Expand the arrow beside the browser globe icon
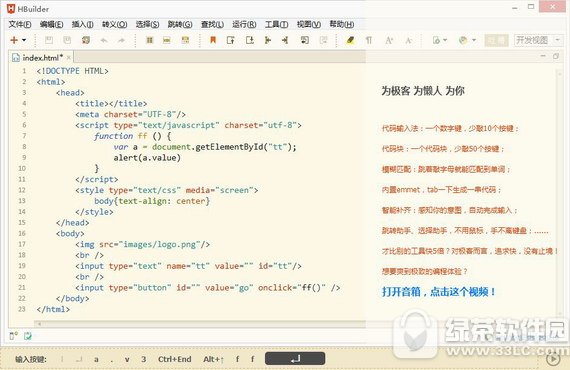Viewport: 570px width, 370px height. [474, 40]
